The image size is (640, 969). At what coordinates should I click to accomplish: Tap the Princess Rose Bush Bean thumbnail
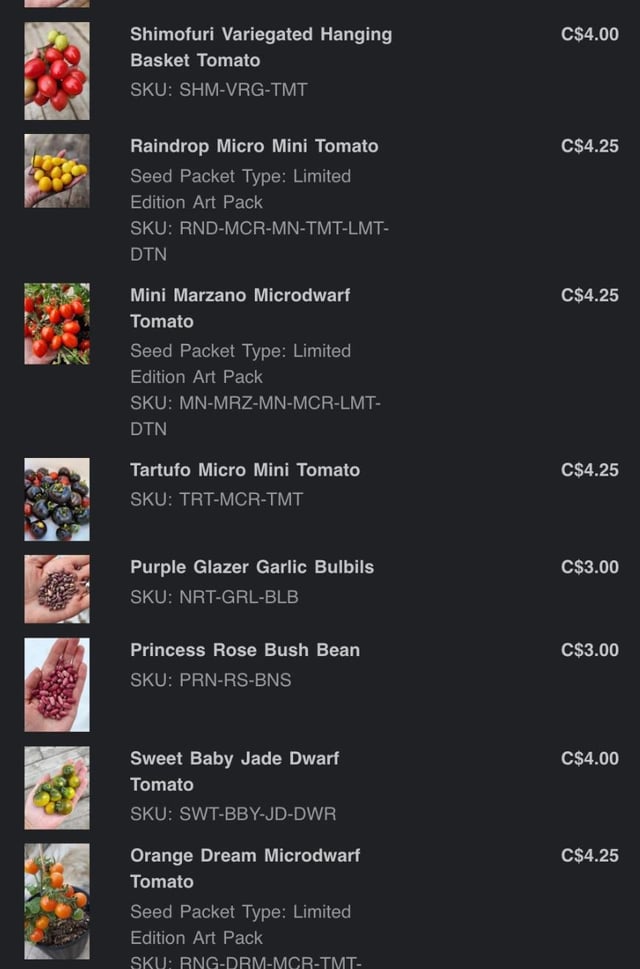point(57,685)
